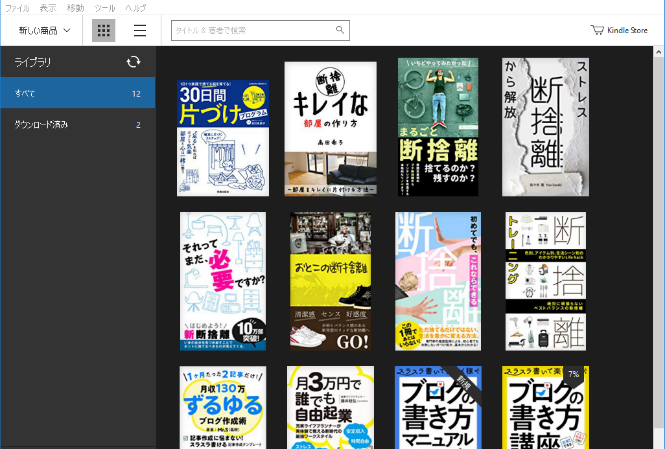Screen dimensions: 665x449
Task: Switch to list view layout
Action: (140, 31)
